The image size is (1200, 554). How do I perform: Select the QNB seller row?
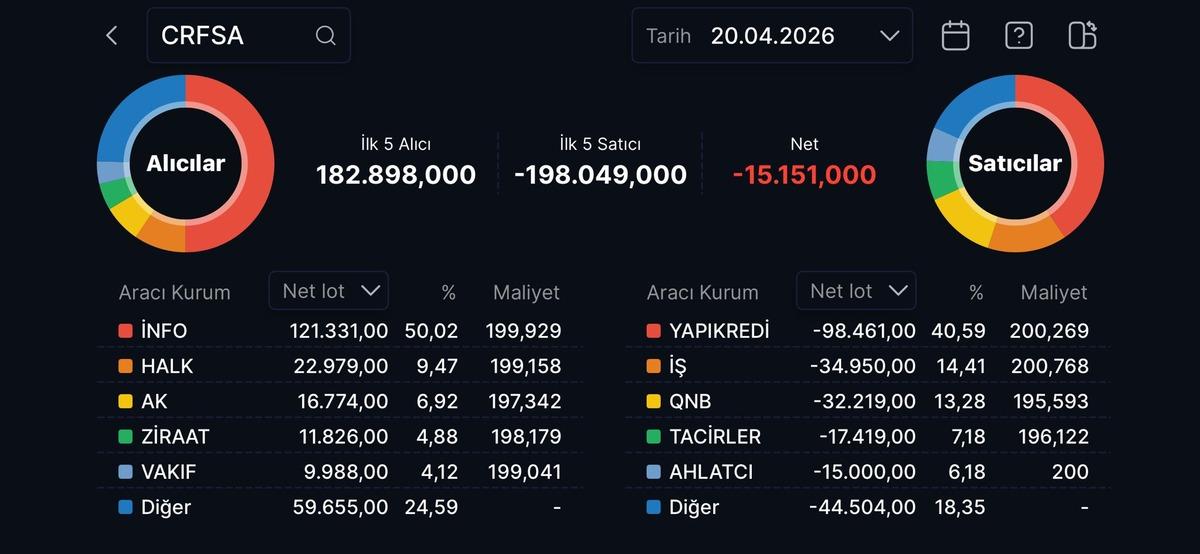(x=867, y=402)
